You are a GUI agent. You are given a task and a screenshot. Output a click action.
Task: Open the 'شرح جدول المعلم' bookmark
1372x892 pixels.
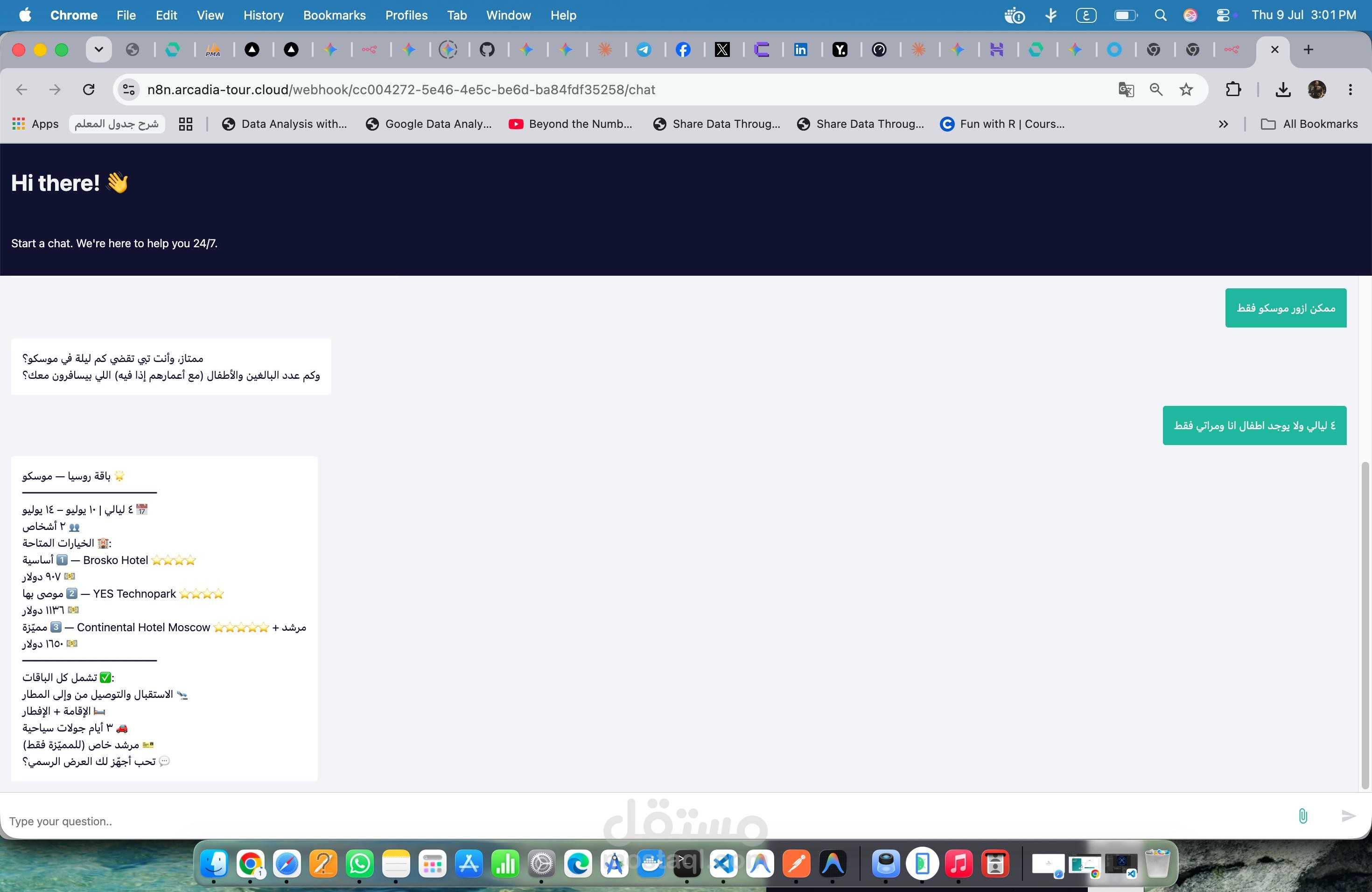coord(117,124)
